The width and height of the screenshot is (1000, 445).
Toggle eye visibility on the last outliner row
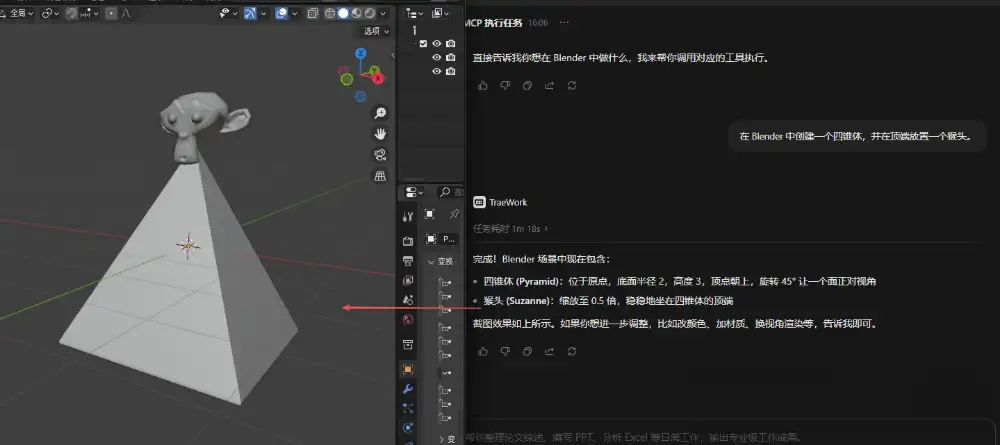point(437,71)
